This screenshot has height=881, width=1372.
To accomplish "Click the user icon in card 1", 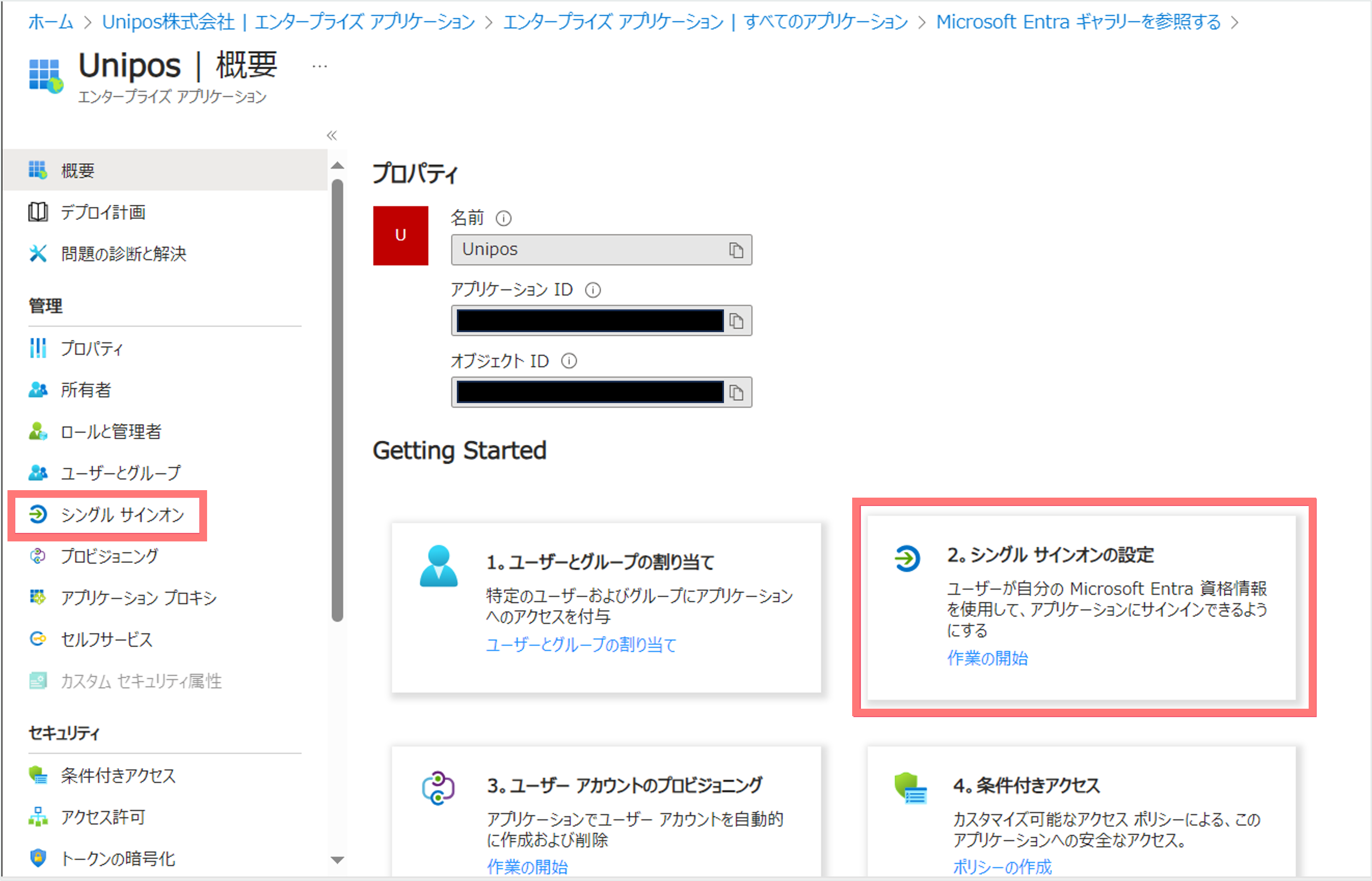I will pos(438,566).
